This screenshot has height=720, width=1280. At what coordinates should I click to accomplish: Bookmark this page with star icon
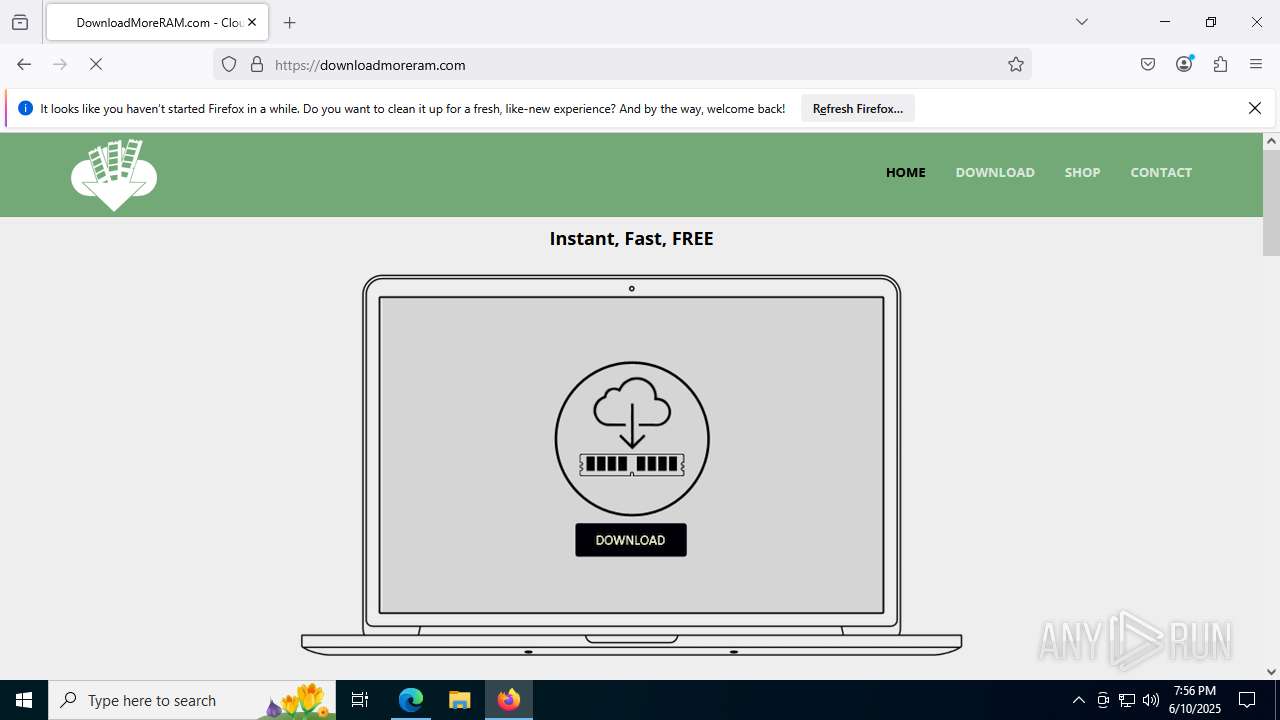[x=1016, y=64]
